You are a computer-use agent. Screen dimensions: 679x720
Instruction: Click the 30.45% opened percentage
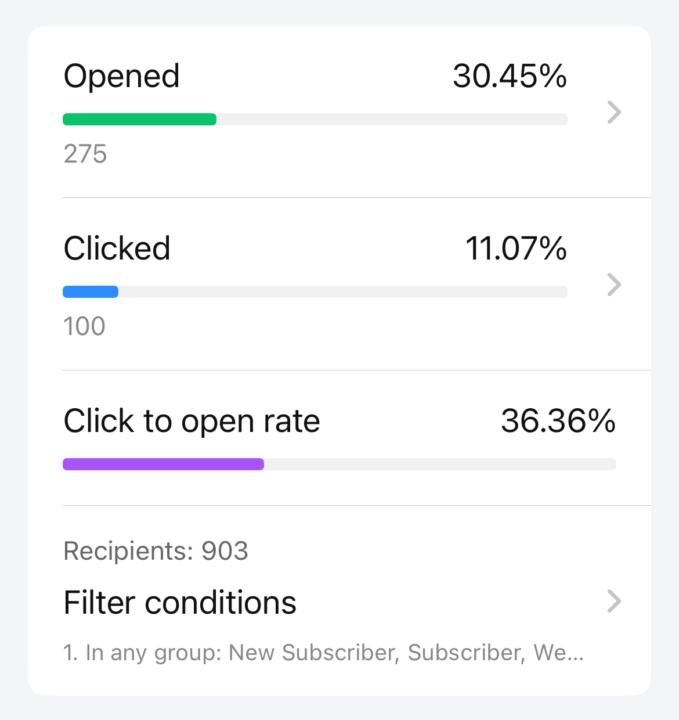(509, 76)
